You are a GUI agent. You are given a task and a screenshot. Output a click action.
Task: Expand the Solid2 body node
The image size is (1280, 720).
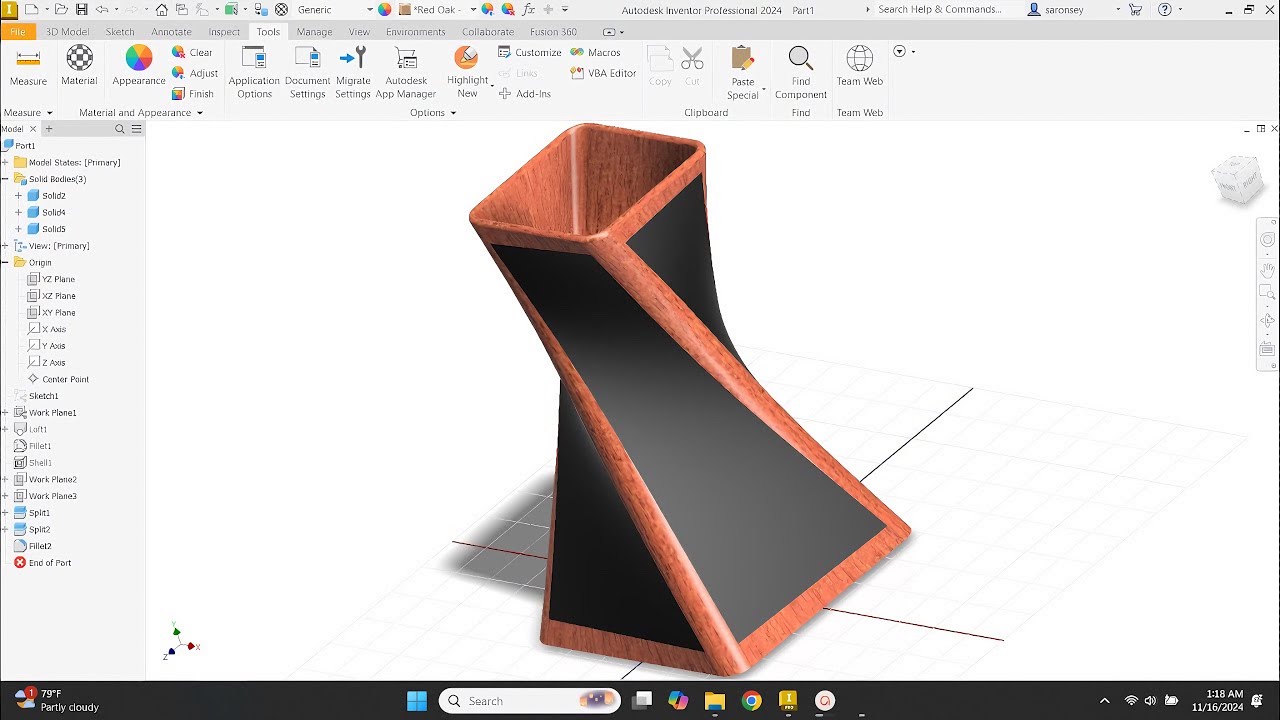click(18, 196)
